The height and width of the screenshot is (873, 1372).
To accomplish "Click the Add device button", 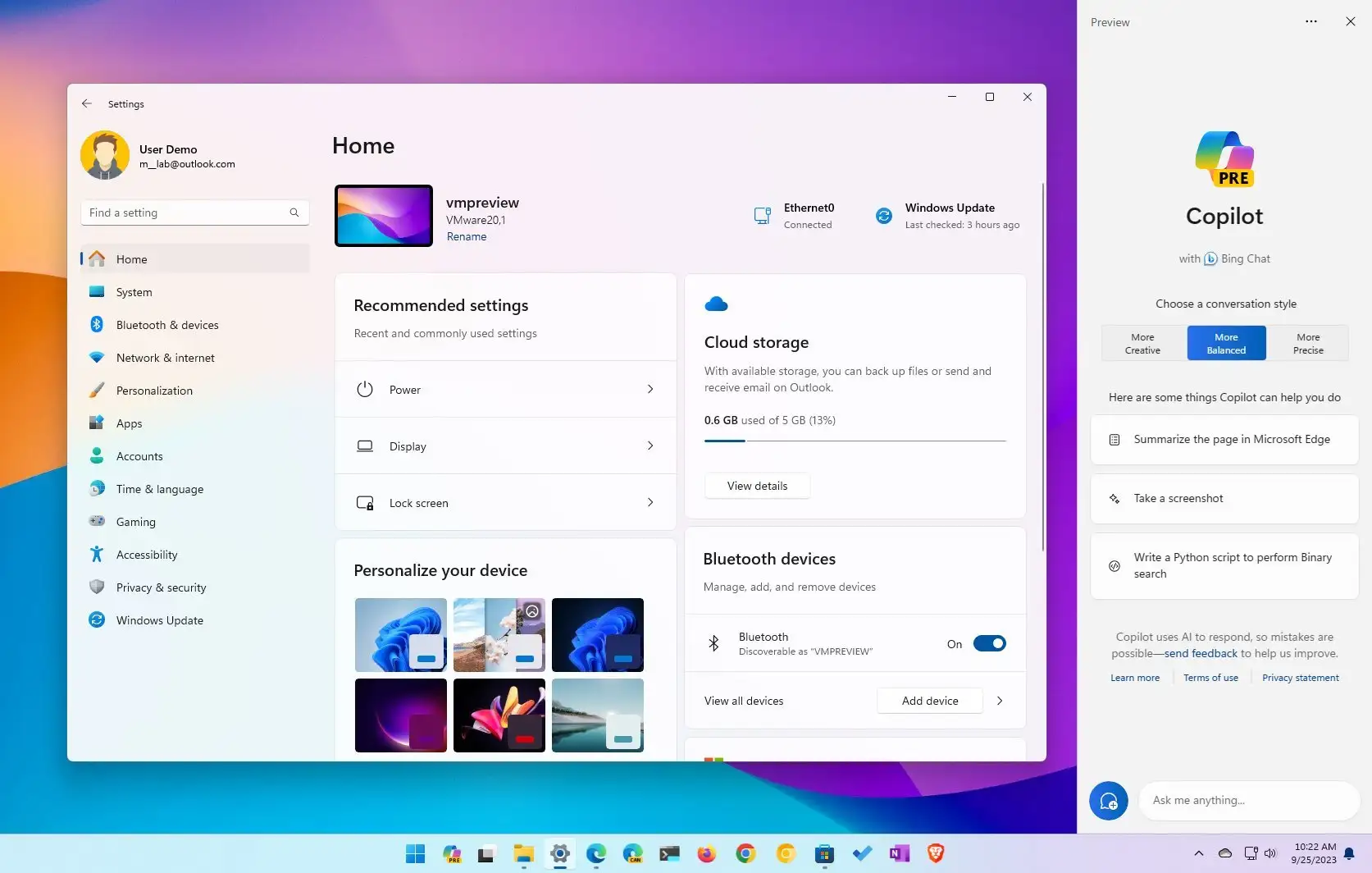I will [930, 701].
